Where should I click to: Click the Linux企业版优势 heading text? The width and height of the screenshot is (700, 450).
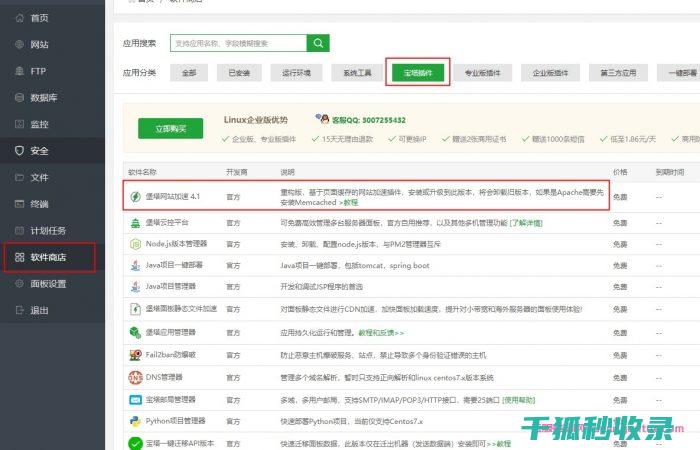click(255, 120)
